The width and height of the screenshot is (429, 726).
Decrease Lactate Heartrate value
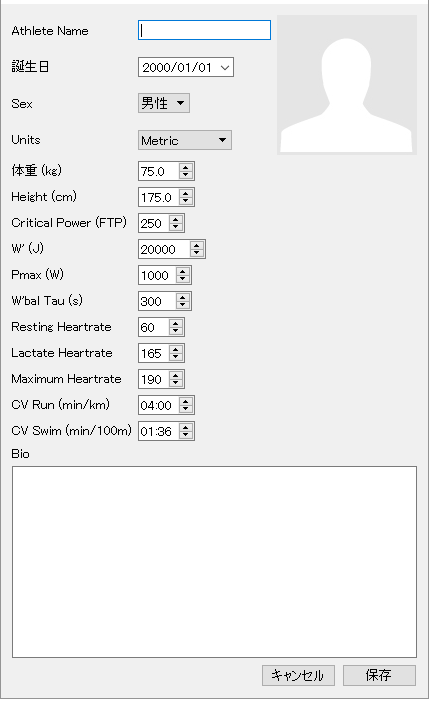coord(175,357)
